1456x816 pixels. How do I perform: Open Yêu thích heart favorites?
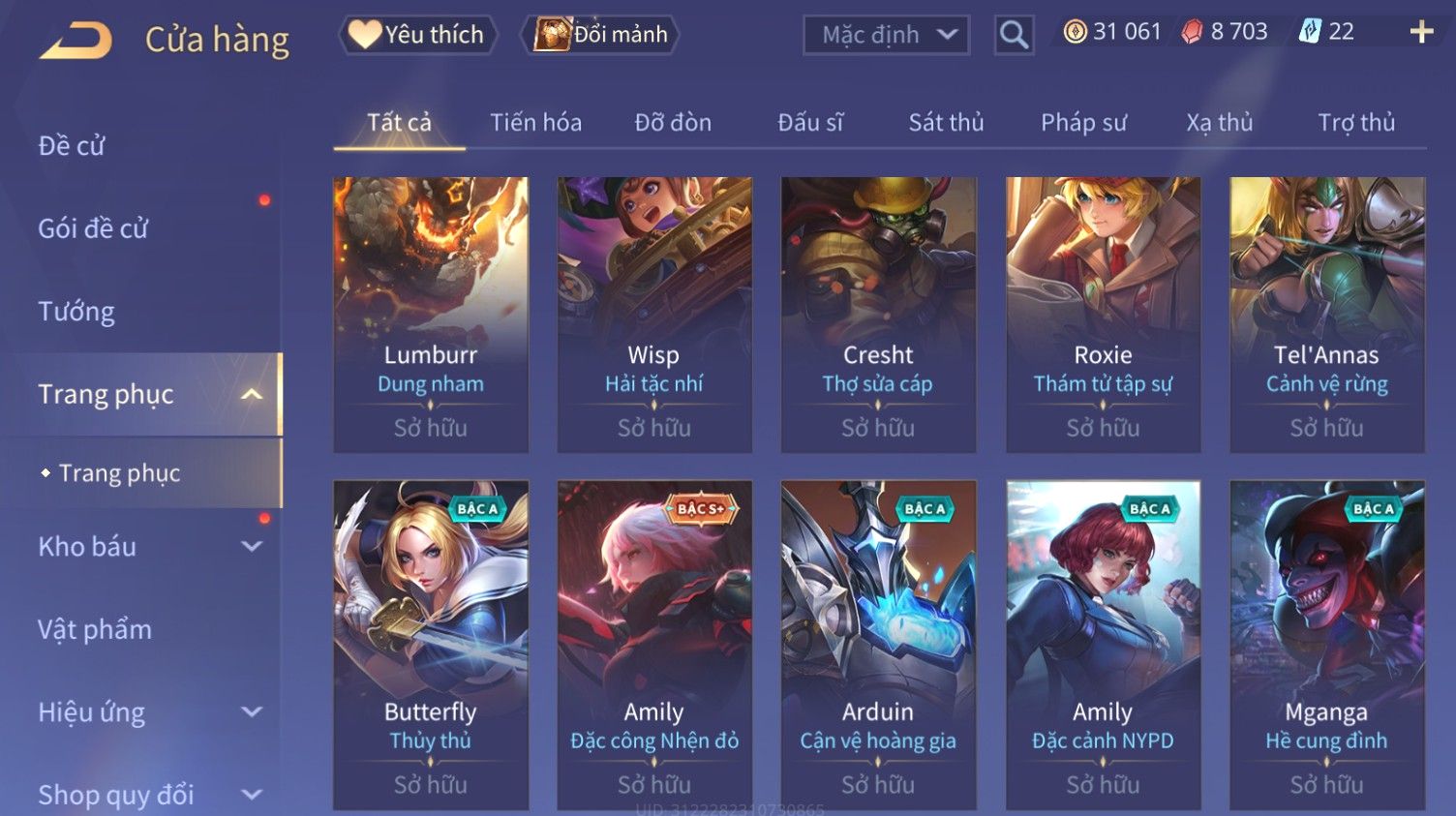click(417, 35)
